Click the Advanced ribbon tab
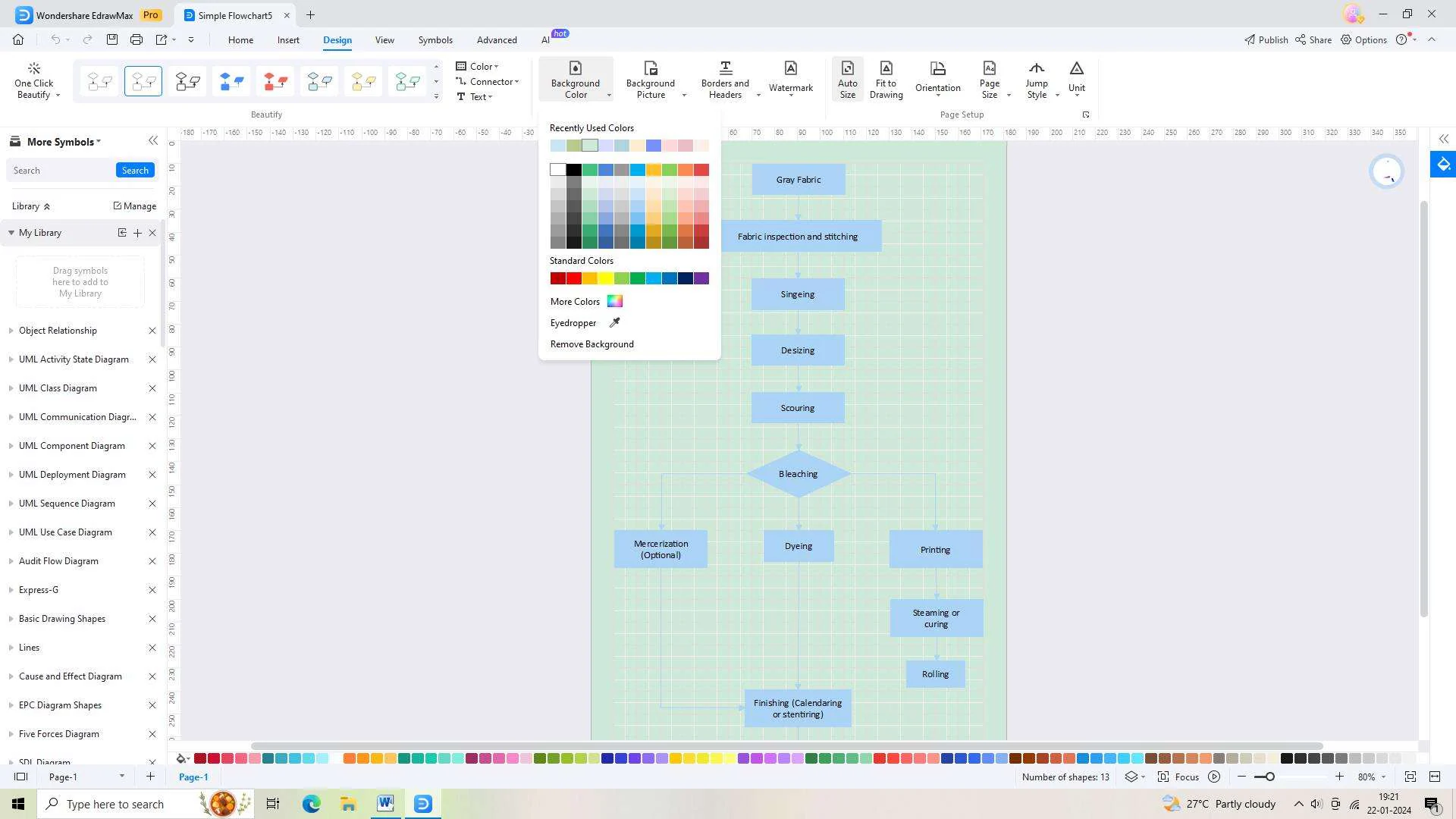The height and width of the screenshot is (819, 1456). [x=497, y=40]
